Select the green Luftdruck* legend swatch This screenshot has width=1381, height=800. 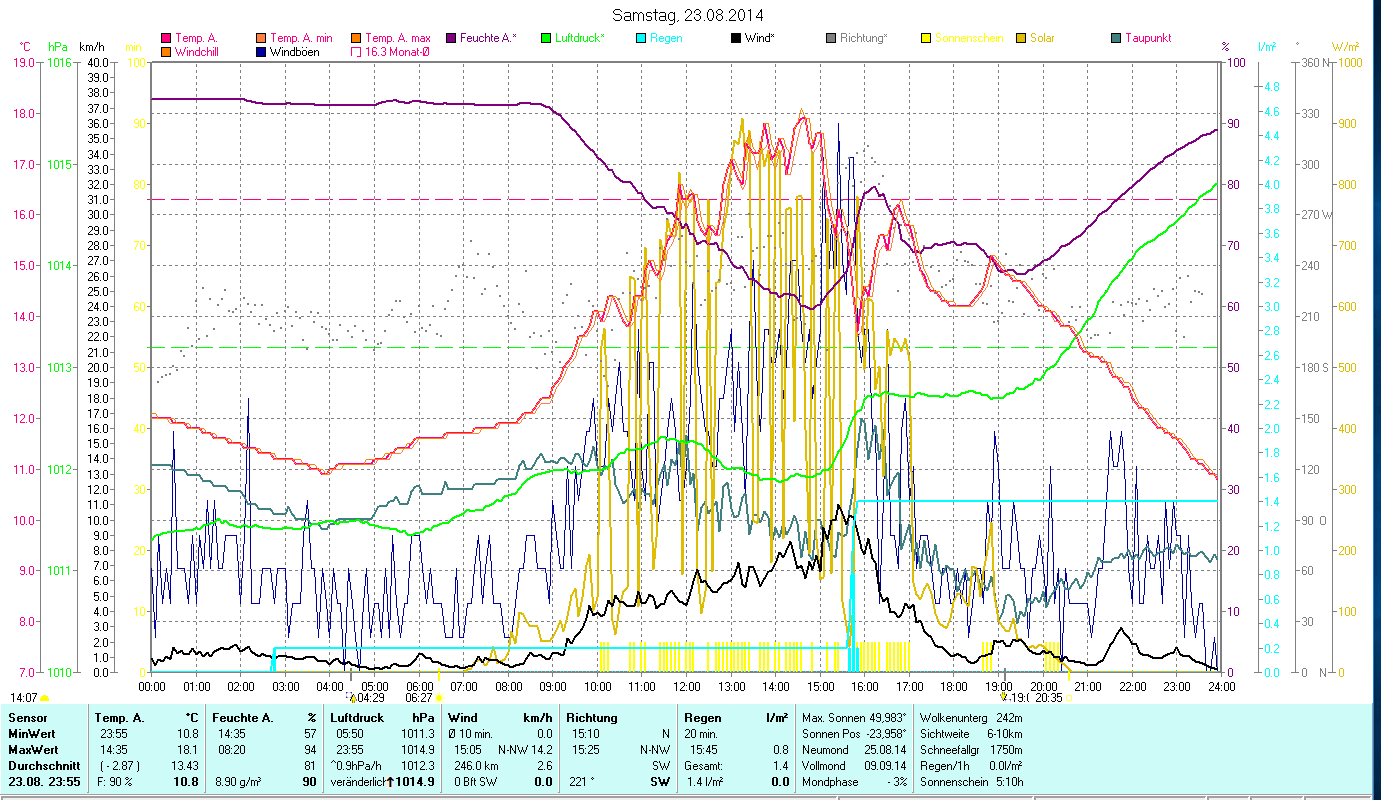tap(545, 38)
